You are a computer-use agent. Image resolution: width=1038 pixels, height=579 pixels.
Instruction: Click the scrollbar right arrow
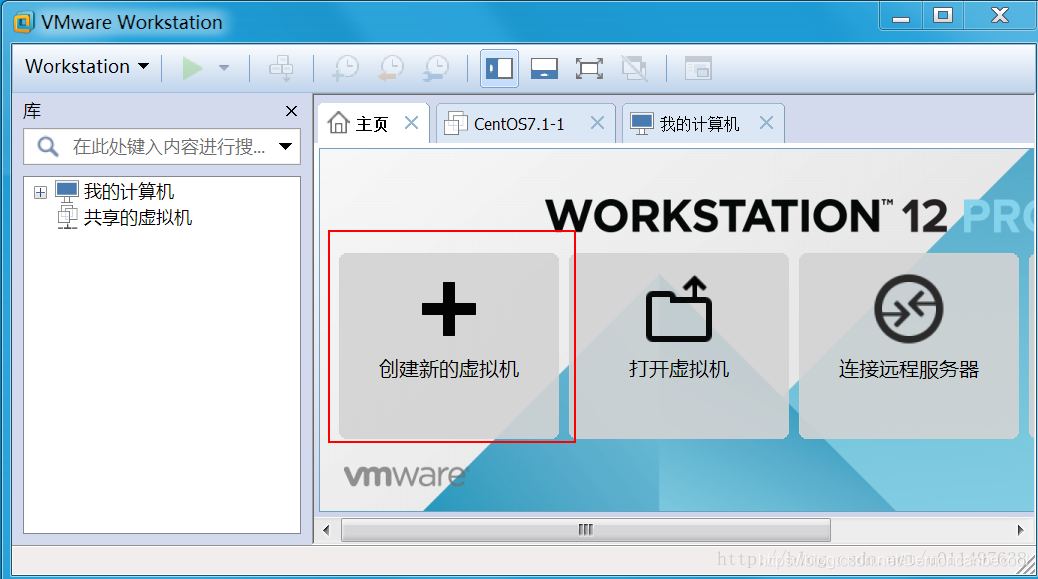tap(1020, 530)
